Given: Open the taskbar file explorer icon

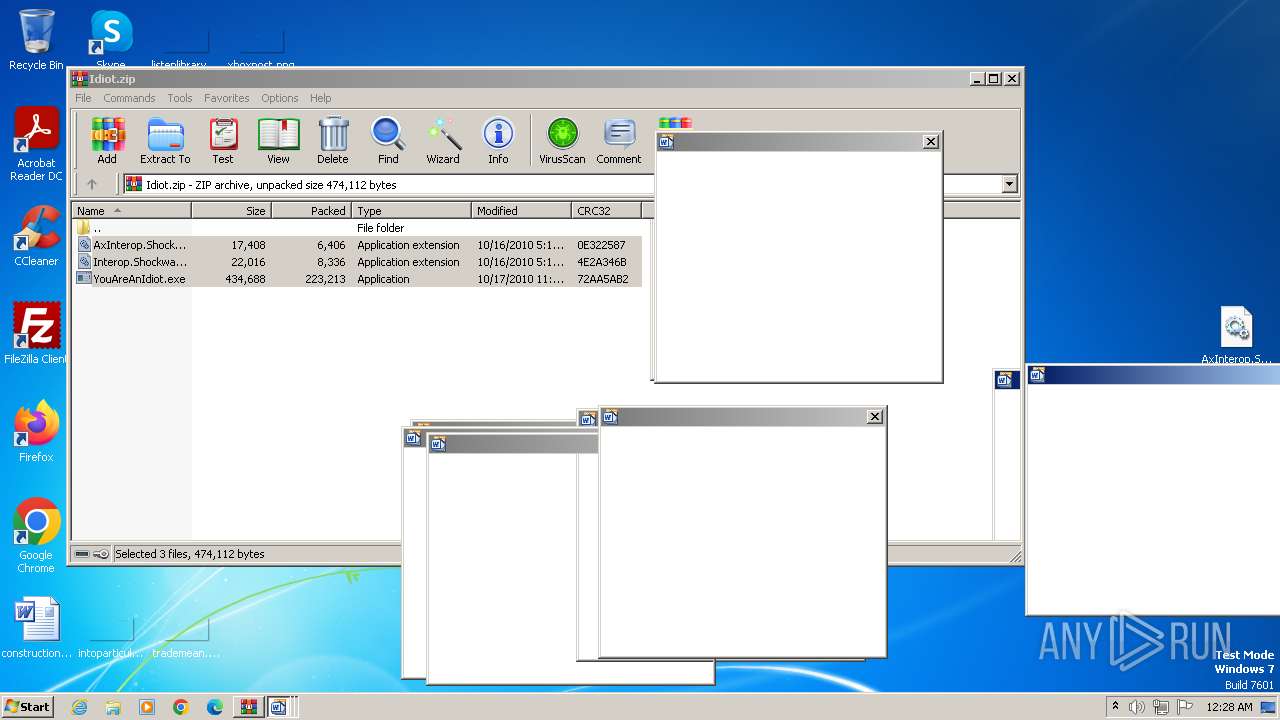Looking at the screenshot, I should tap(113, 707).
